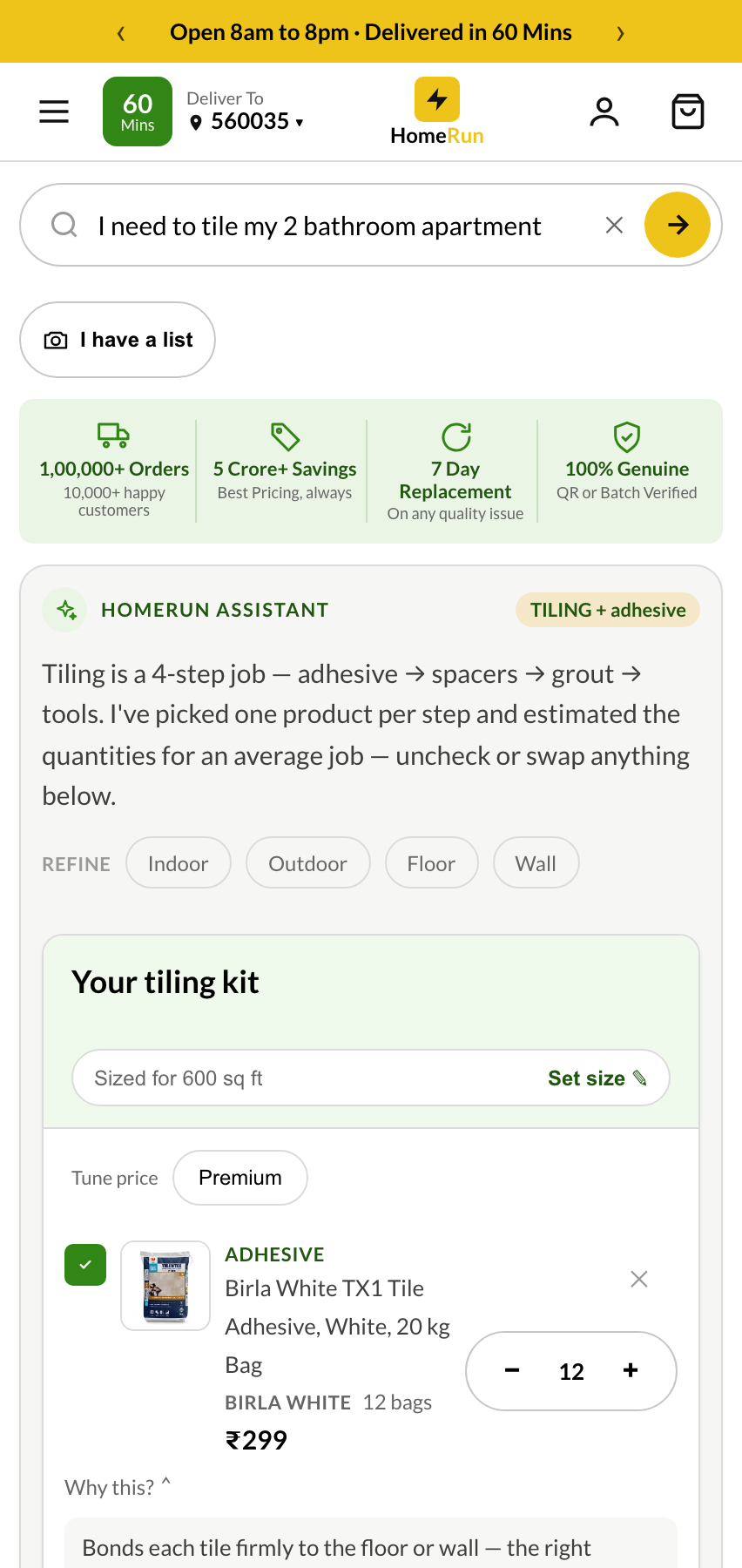Tap the I have a list button
The image size is (742, 1568).
point(118,340)
